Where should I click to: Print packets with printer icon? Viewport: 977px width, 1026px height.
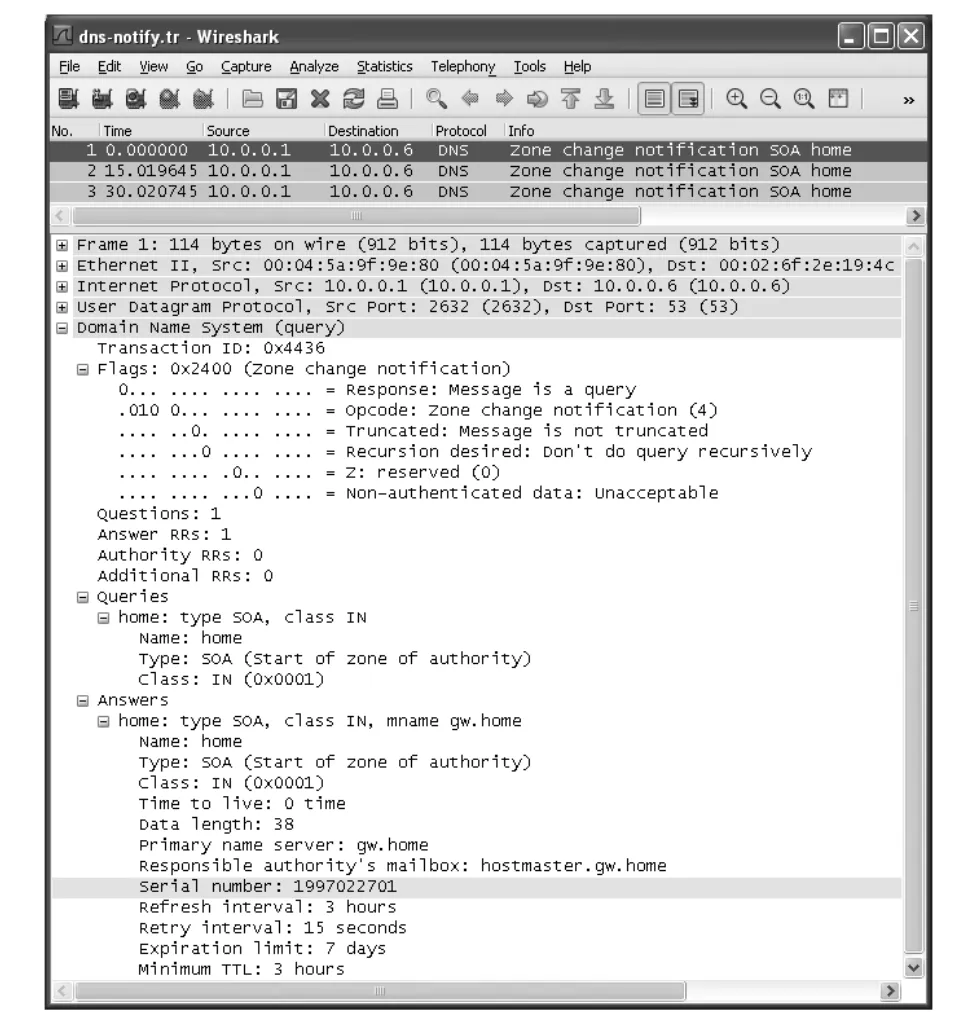(387, 99)
